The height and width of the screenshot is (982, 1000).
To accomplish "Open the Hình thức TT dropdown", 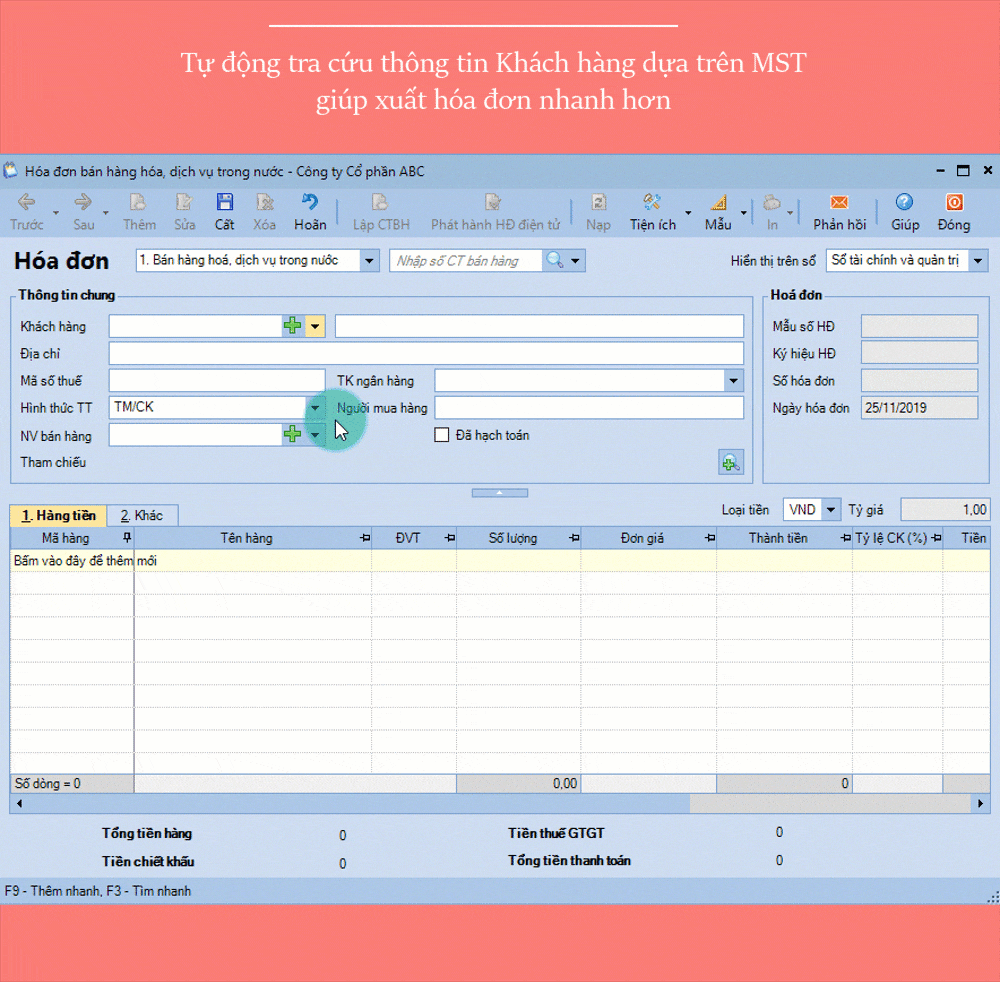I will pos(316,407).
